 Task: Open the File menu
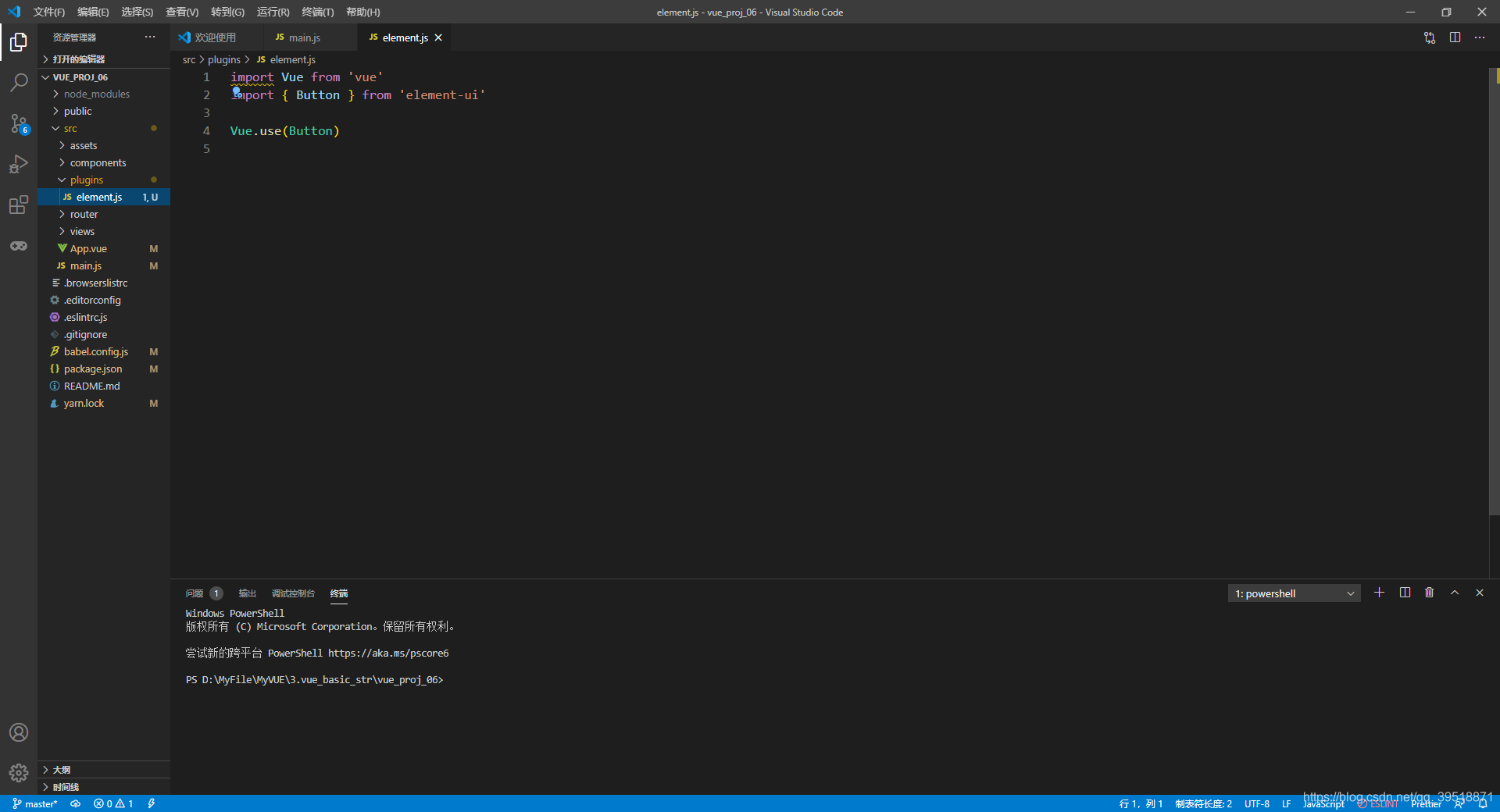point(49,12)
